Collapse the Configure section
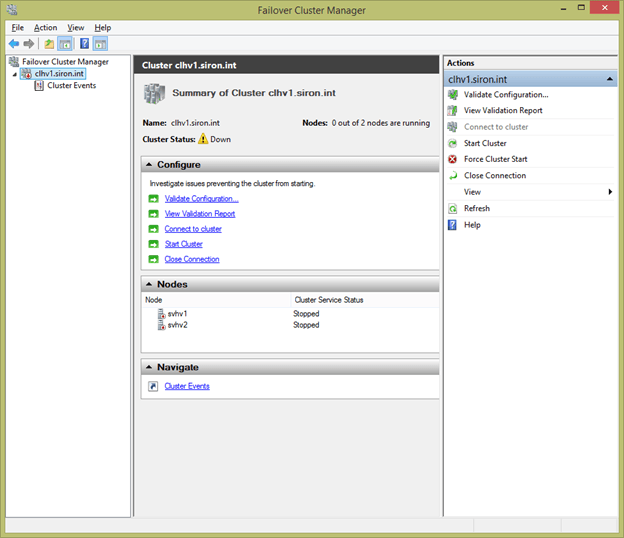 [x=149, y=165]
